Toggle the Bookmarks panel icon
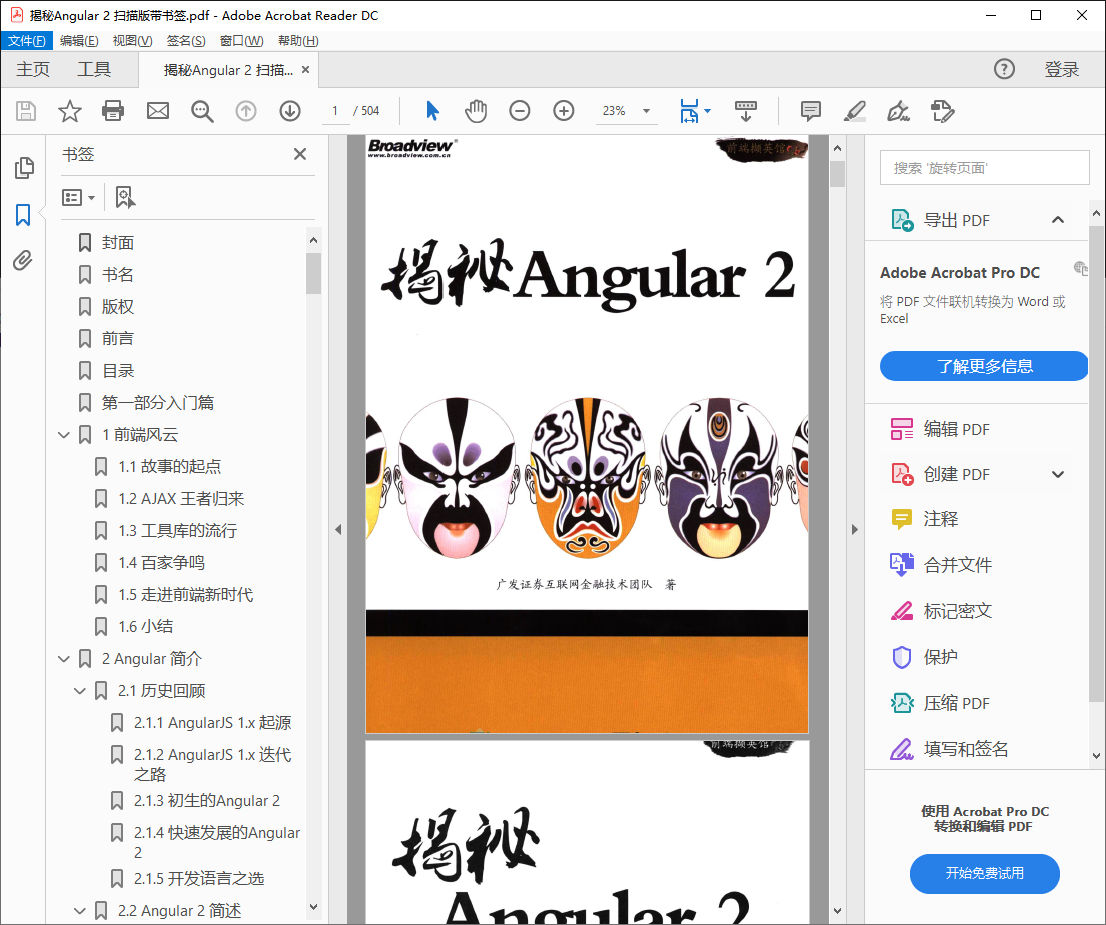 point(23,214)
